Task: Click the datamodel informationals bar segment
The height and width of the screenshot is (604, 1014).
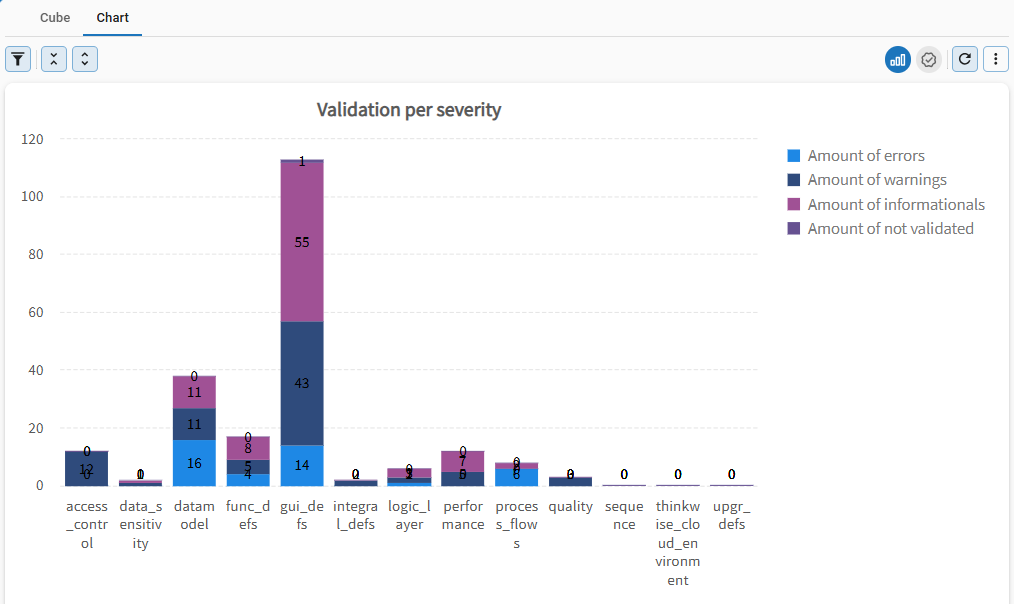Action: [x=194, y=393]
